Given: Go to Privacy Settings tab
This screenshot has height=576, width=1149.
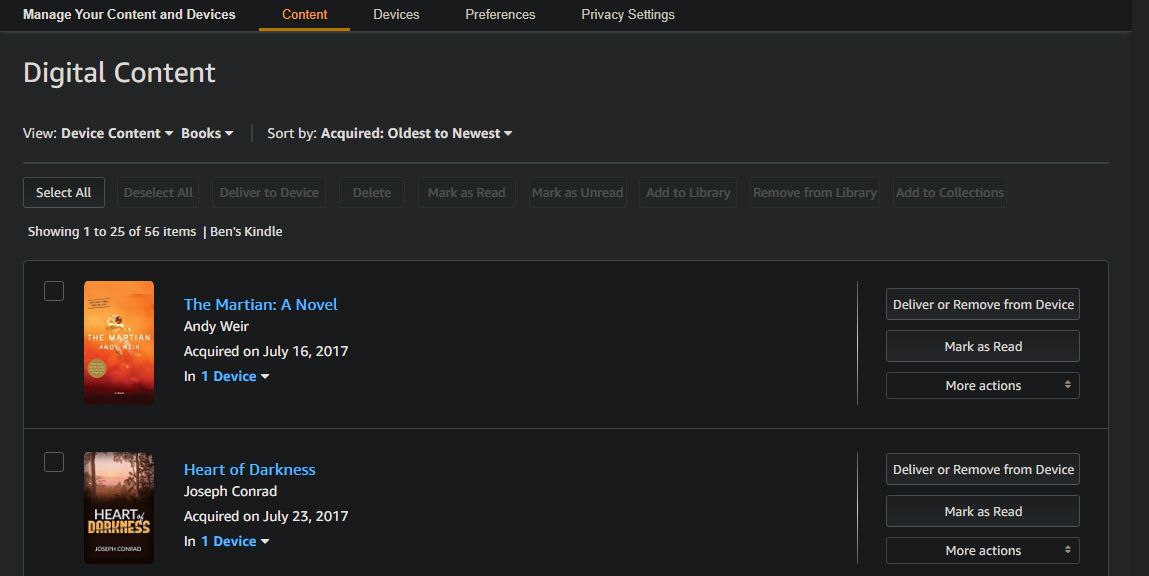Looking at the screenshot, I should pos(627,15).
